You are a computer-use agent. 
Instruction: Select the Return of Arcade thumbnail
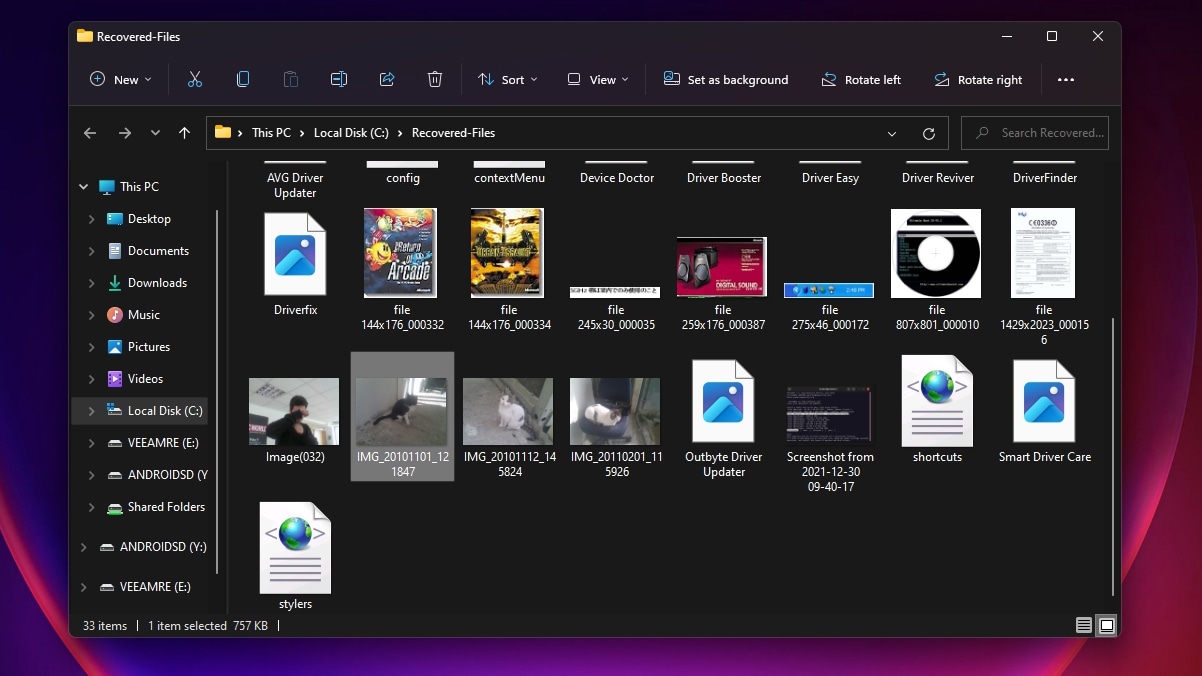(401, 253)
